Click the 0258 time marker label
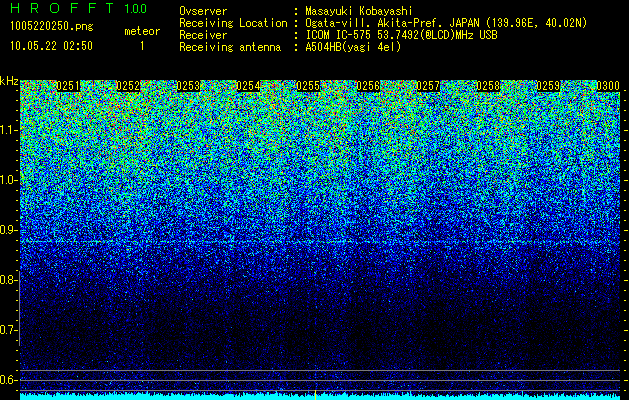 click(488, 86)
